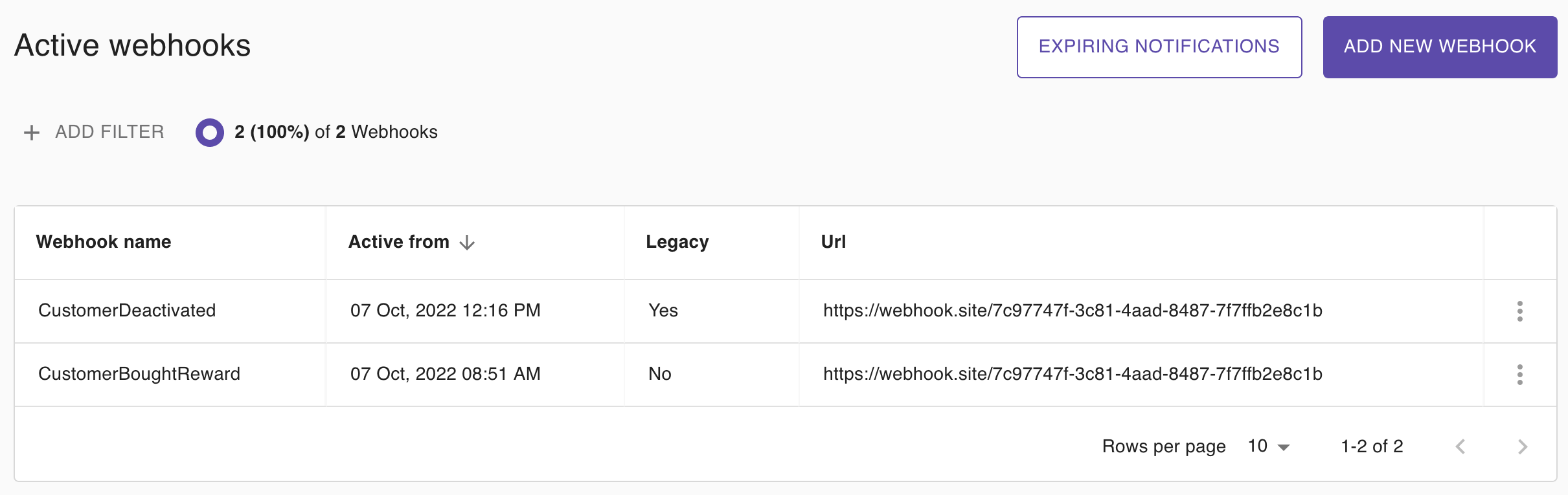This screenshot has width=1568, height=495.
Task: Click the sort arrow next to Active from
Action: (x=467, y=243)
